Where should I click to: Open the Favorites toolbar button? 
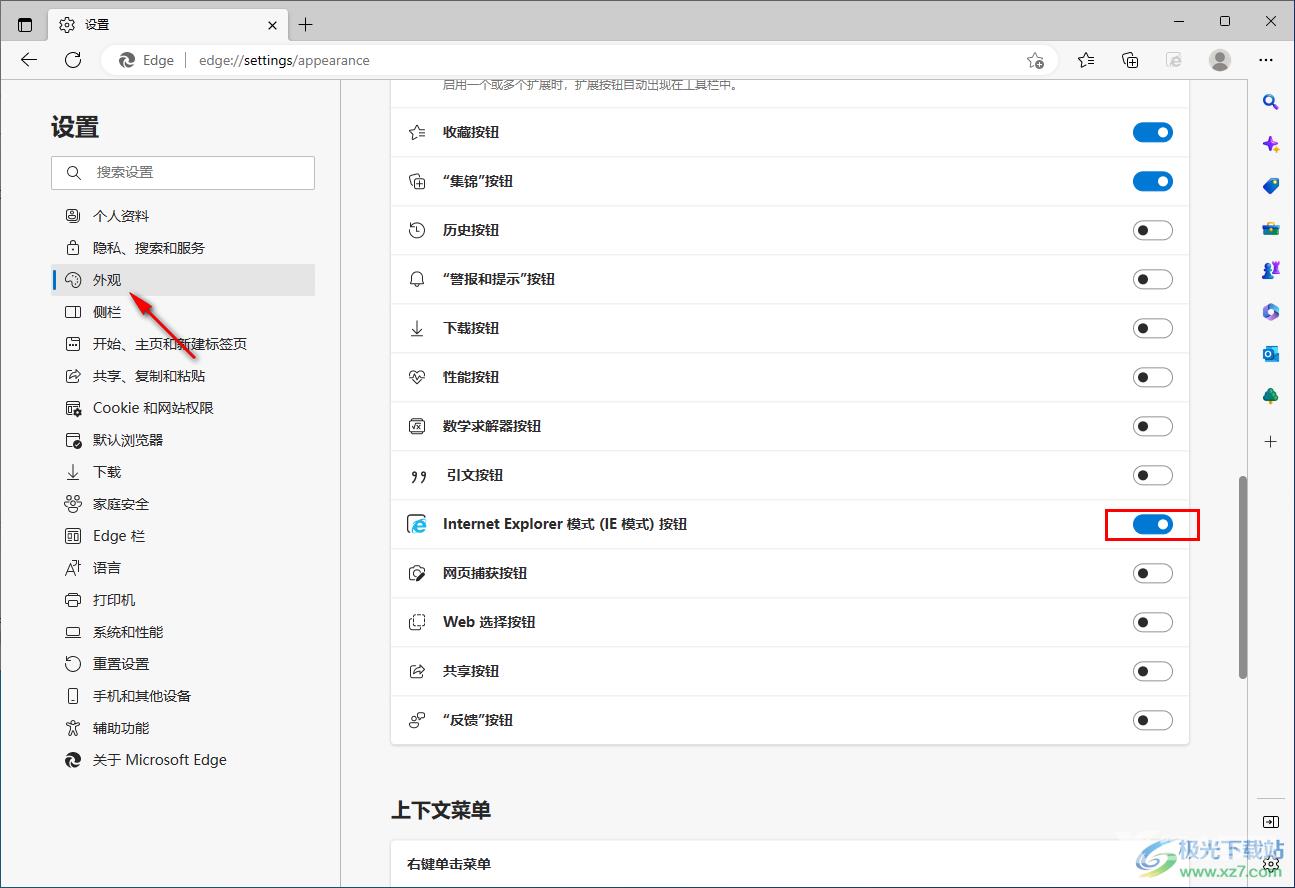coord(1086,60)
